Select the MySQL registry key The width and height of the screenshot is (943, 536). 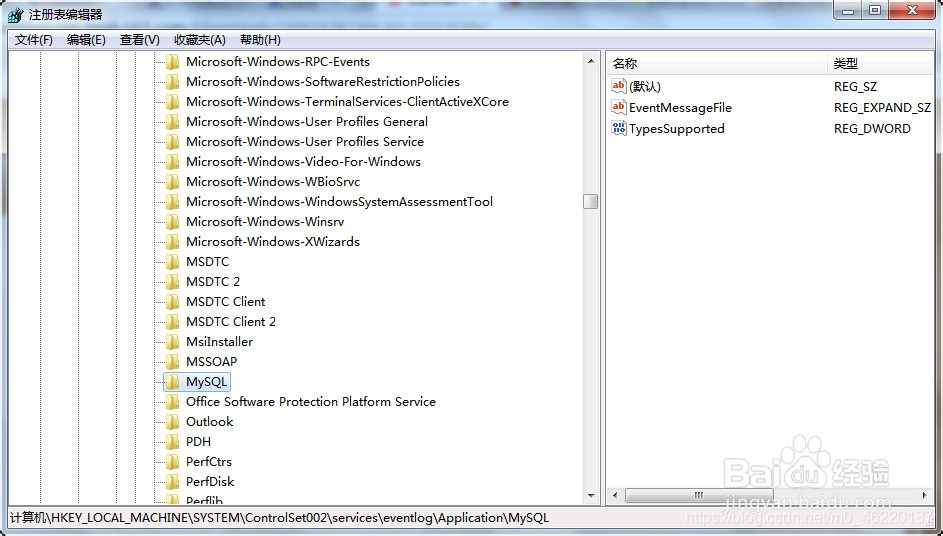[x=206, y=381]
